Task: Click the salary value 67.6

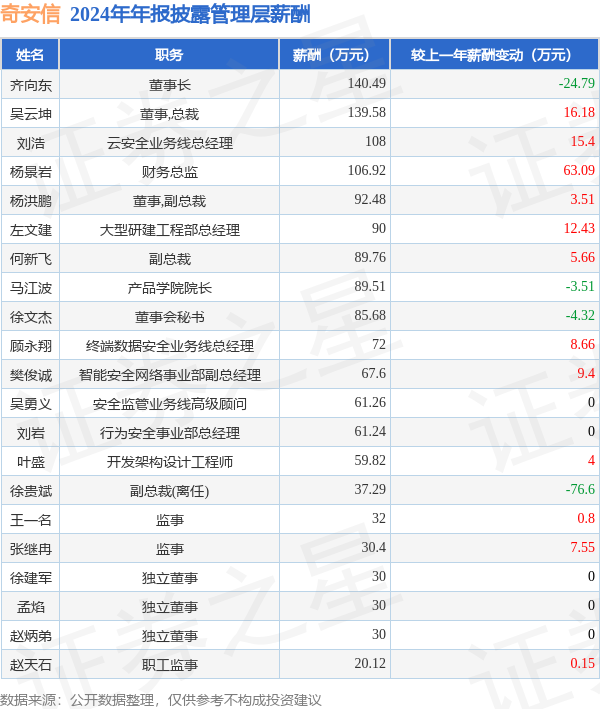Action: click(x=373, y=373)
